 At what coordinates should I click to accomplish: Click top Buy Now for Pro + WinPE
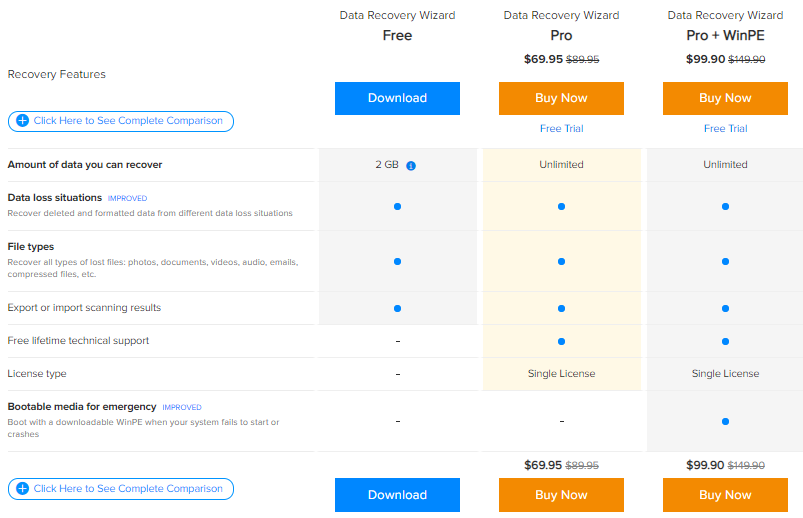[725, 98]
